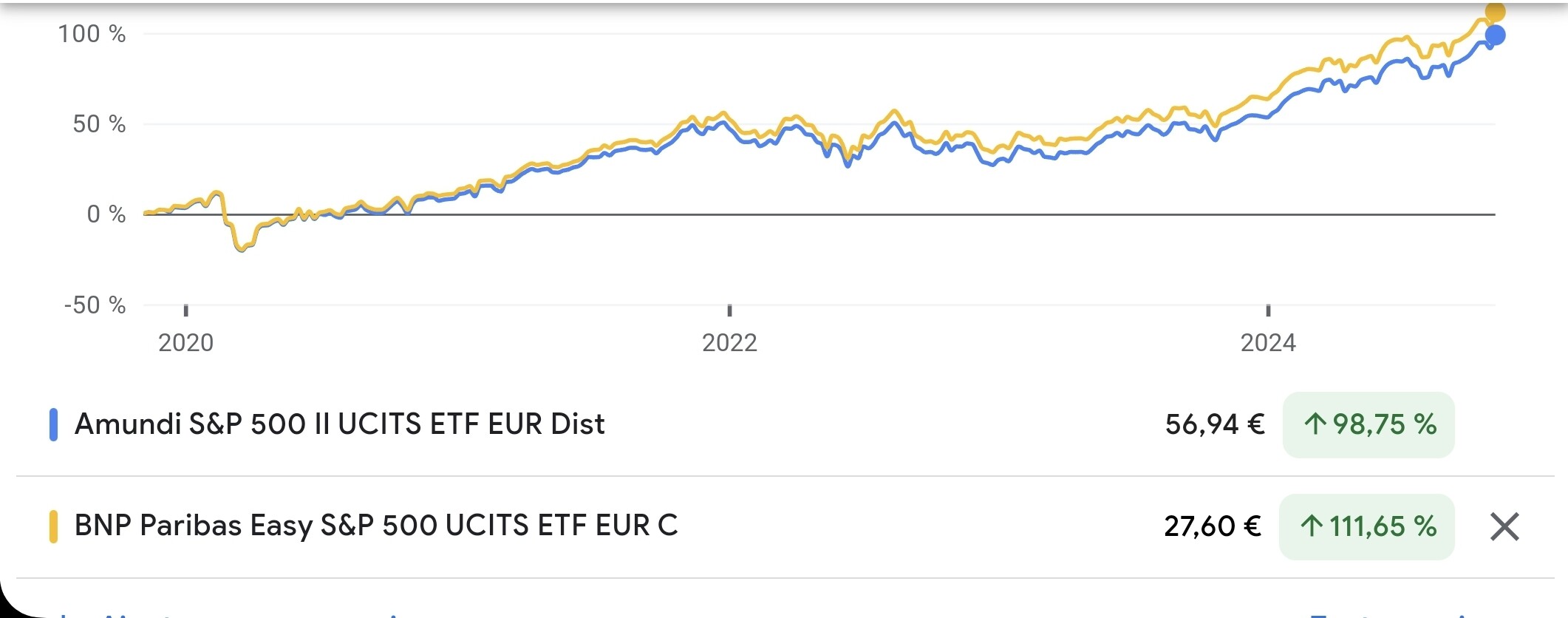Click the 0 % baseline label

[x=106, y=214]
